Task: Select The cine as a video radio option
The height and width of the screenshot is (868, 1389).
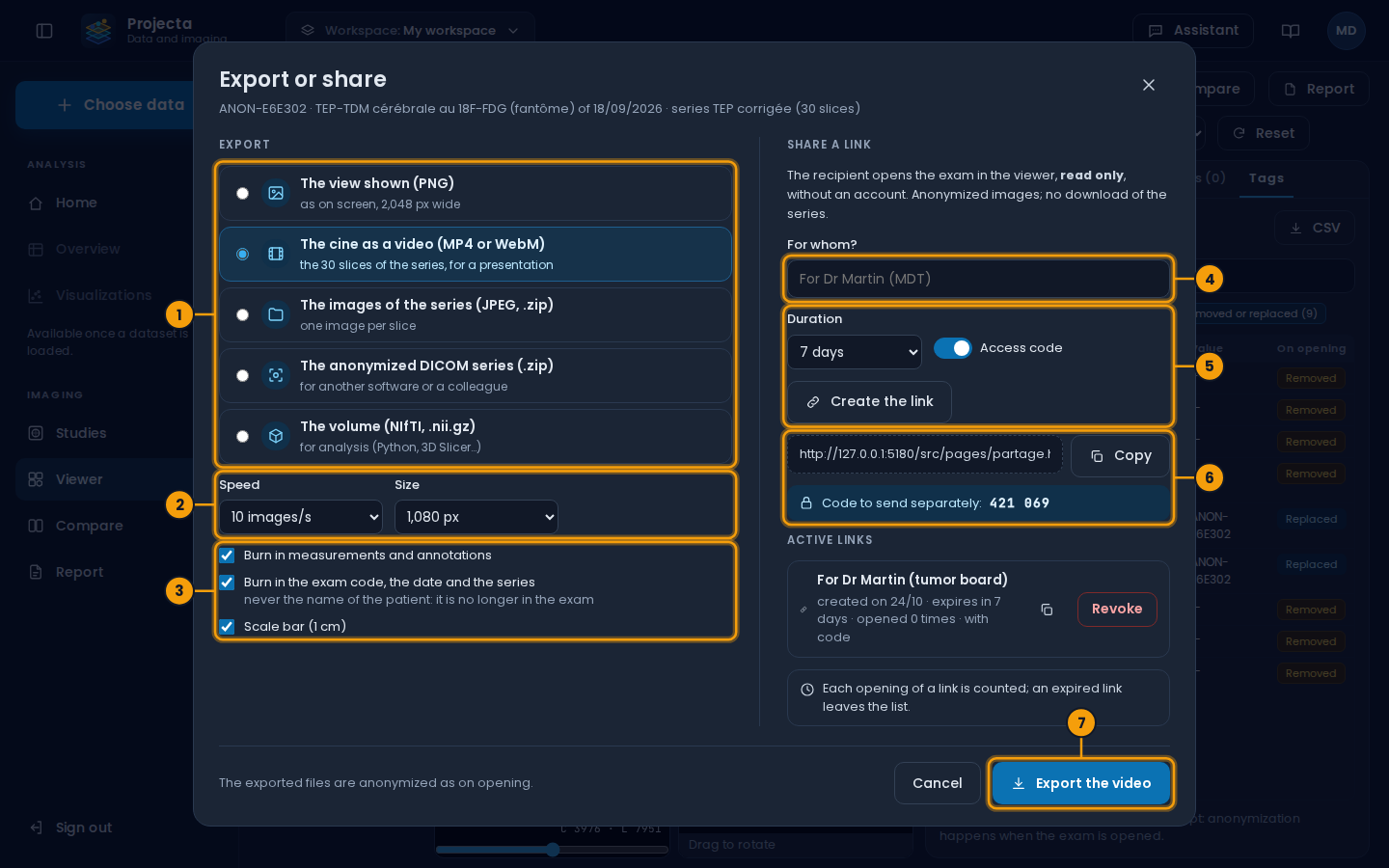Action: pos(242,254)
